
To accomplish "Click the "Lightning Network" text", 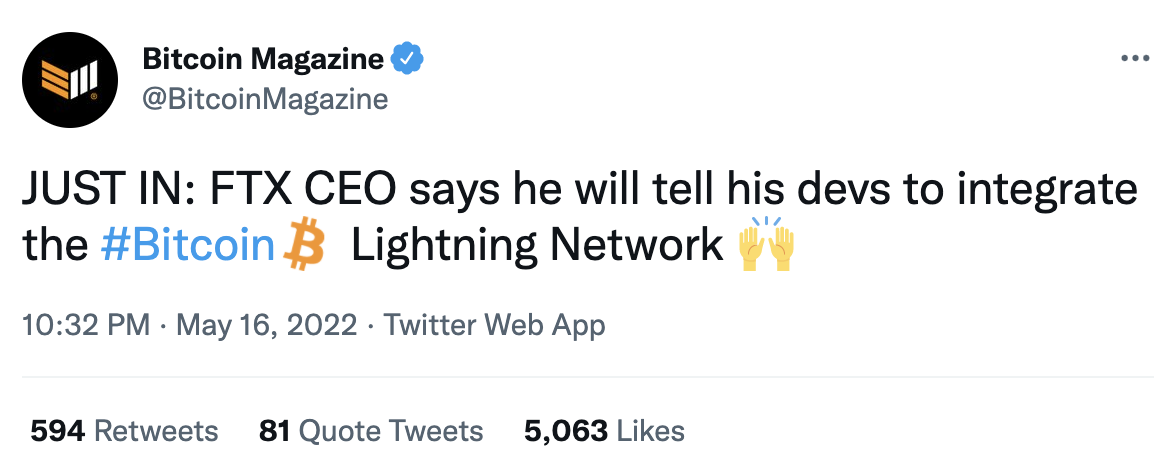I will pyautogui.click(x=537, y=246).
